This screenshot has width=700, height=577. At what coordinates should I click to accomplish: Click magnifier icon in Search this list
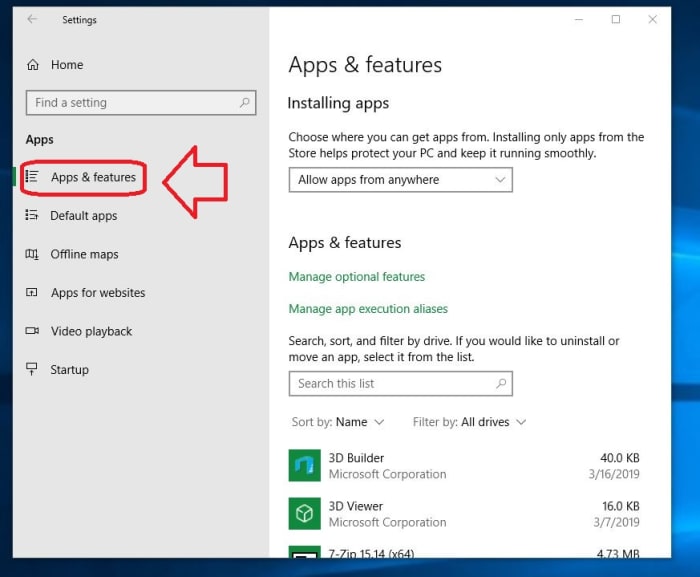(501, 384)
